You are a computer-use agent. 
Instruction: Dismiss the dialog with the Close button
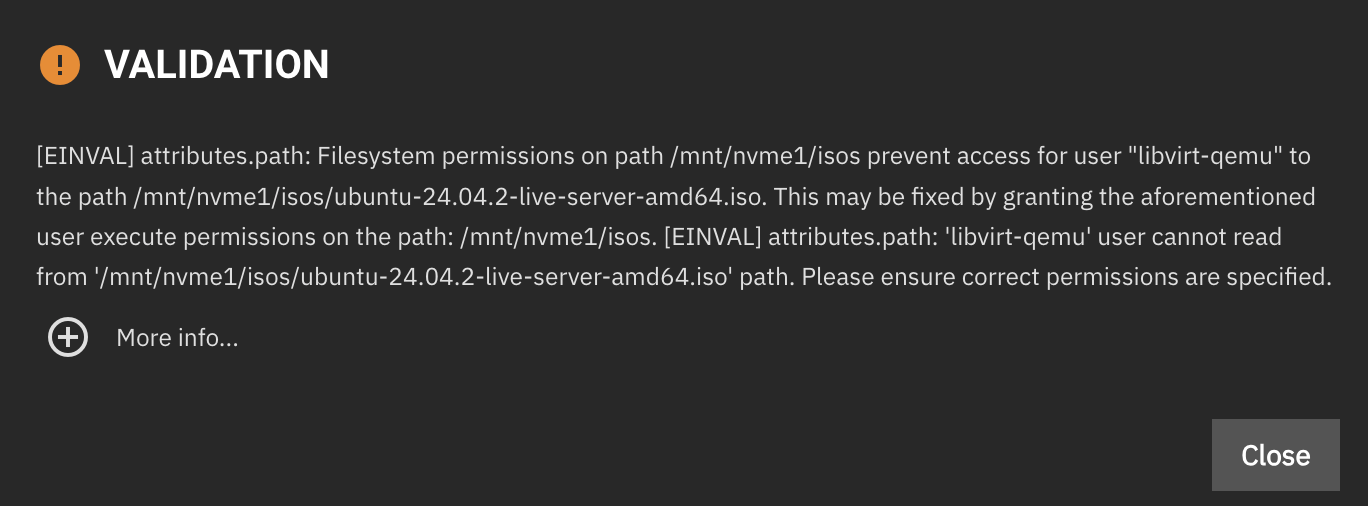[x=1275, y=455]
